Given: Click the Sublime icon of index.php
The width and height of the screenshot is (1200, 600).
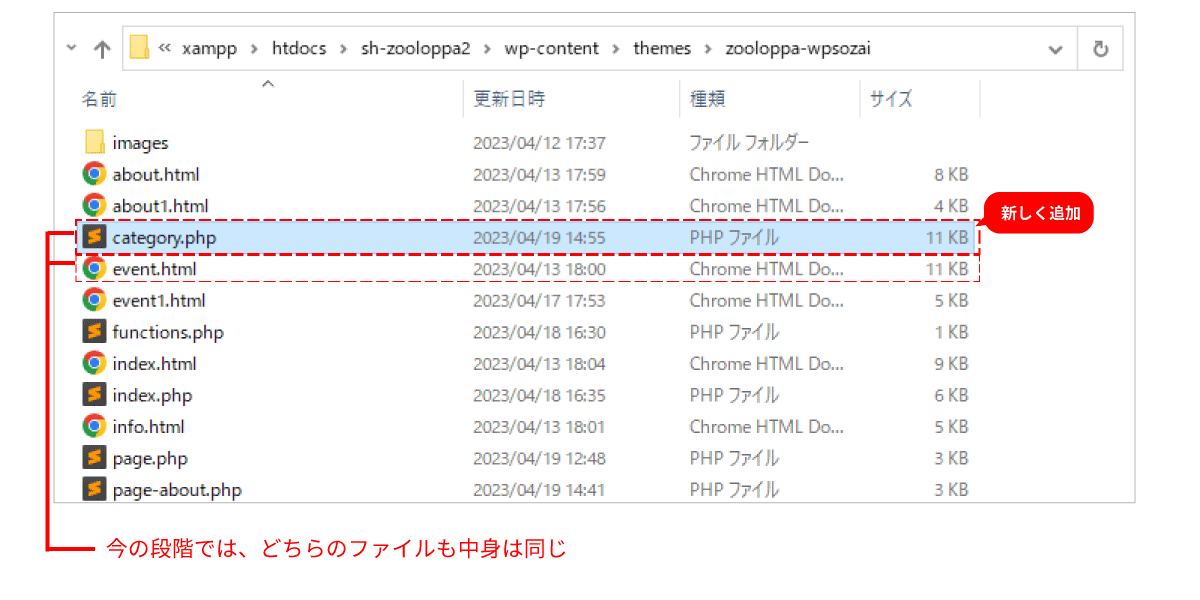Looking at the screenshot, I should point(94,395).
